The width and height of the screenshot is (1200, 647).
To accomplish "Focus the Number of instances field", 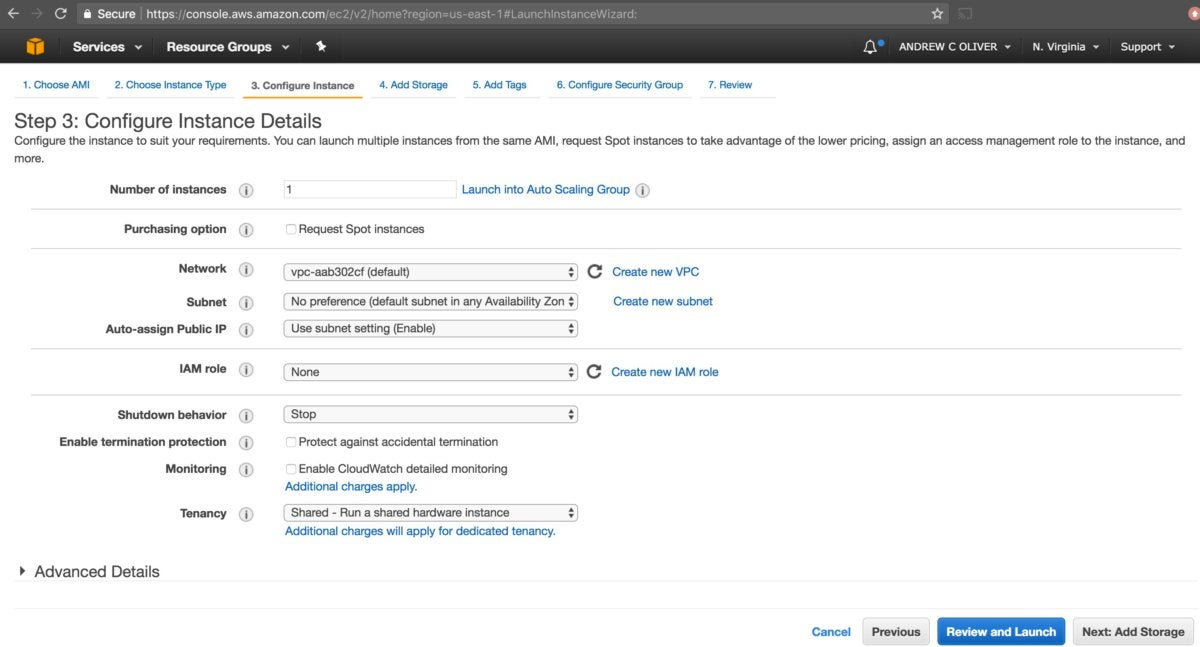I will click(370, 189).
